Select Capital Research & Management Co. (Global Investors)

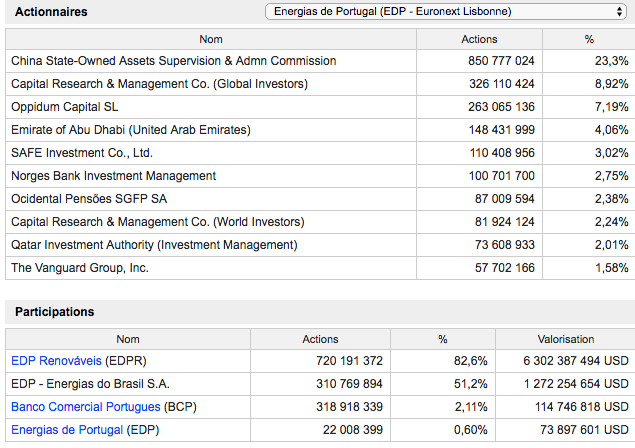[160, 84]
